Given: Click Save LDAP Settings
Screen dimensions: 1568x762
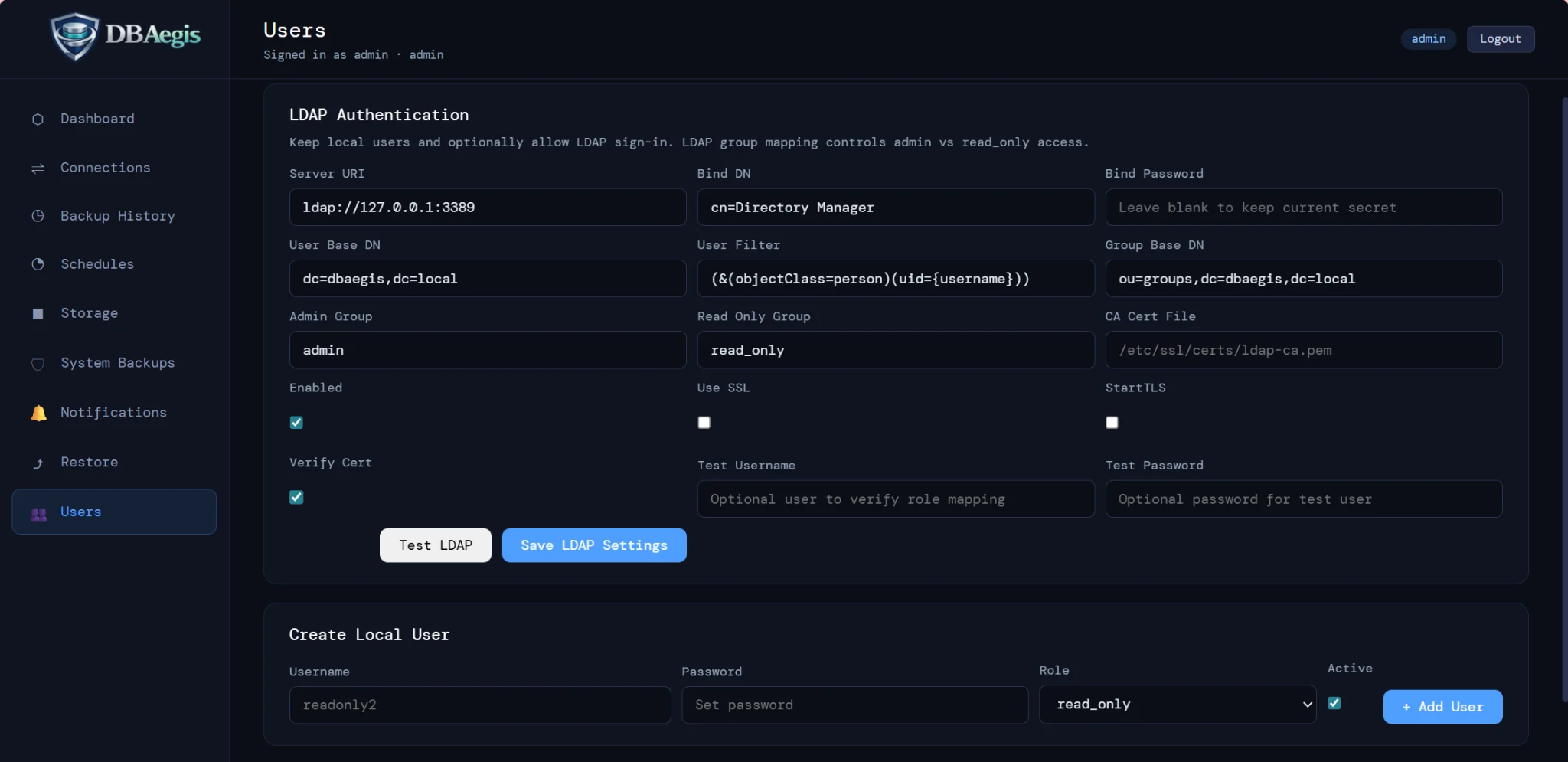Looking at the screenshot, I should pos(594,545).
